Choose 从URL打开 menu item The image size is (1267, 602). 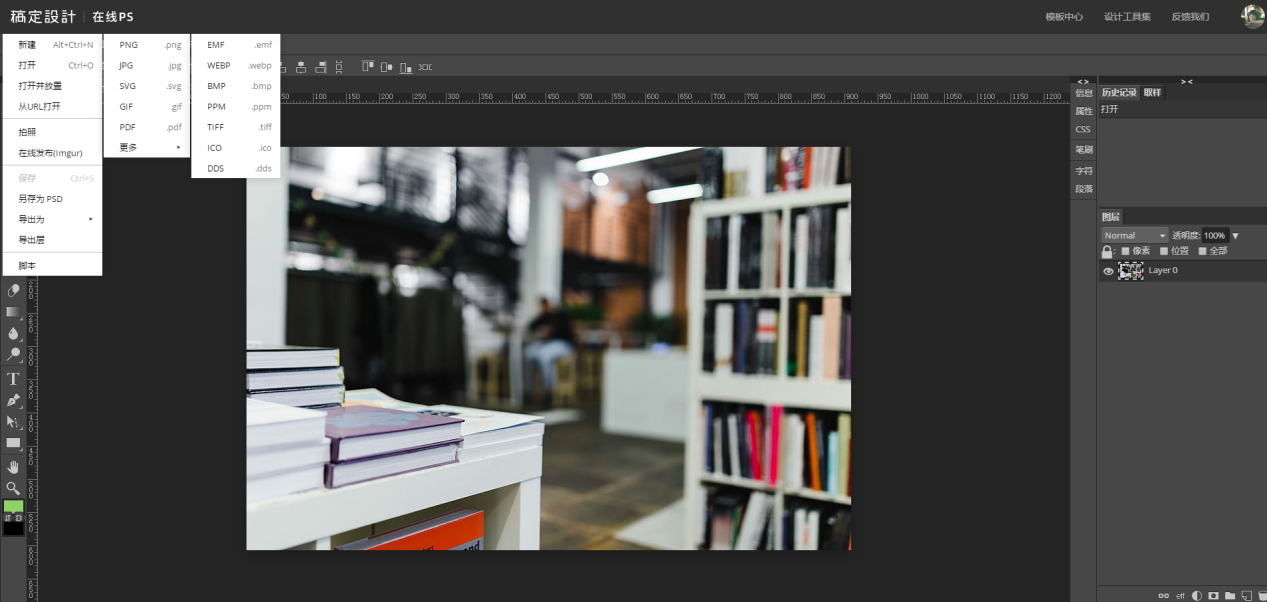click(x=52, y=106)
